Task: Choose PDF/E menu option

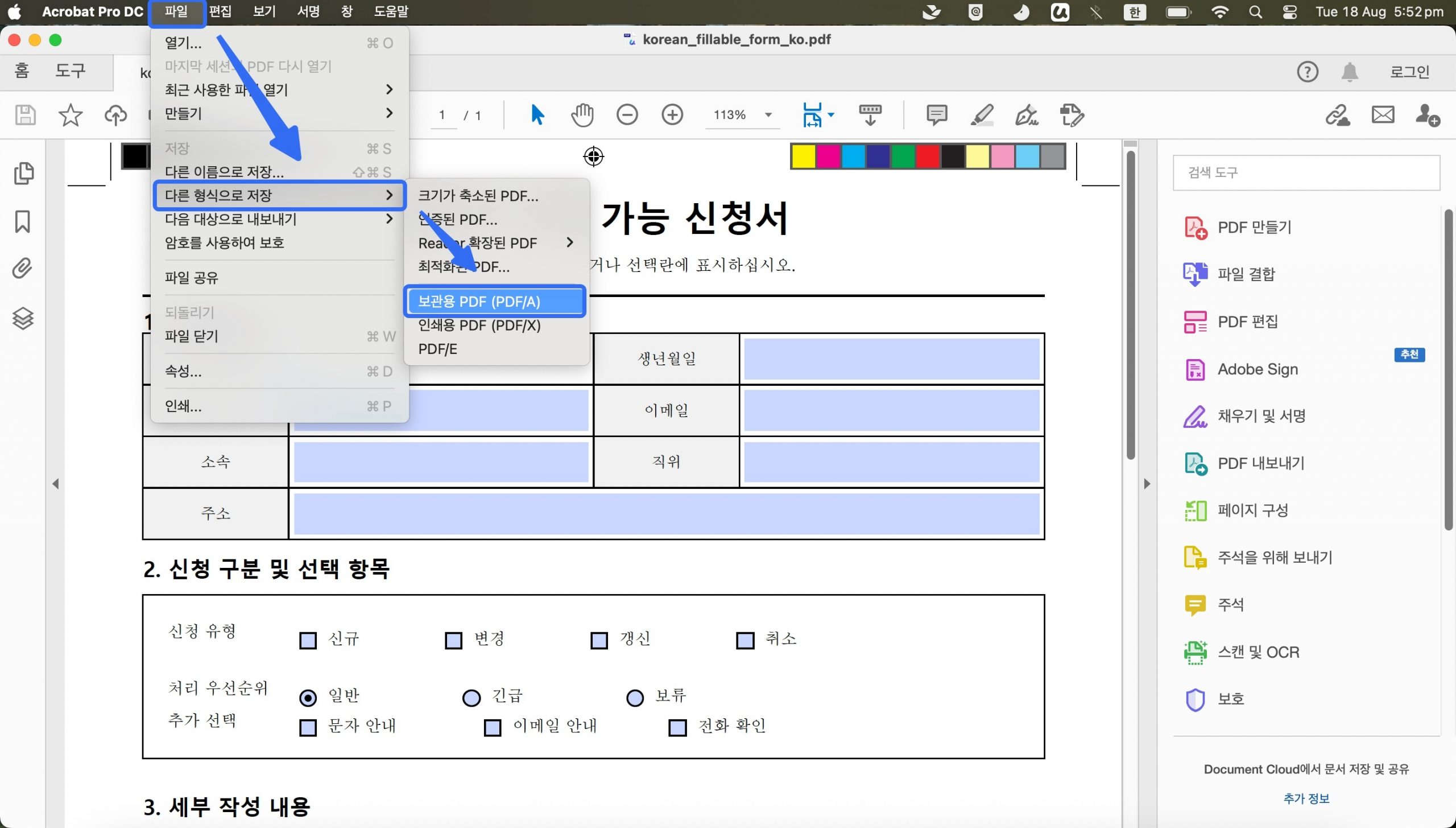Action: click(496, 349)
